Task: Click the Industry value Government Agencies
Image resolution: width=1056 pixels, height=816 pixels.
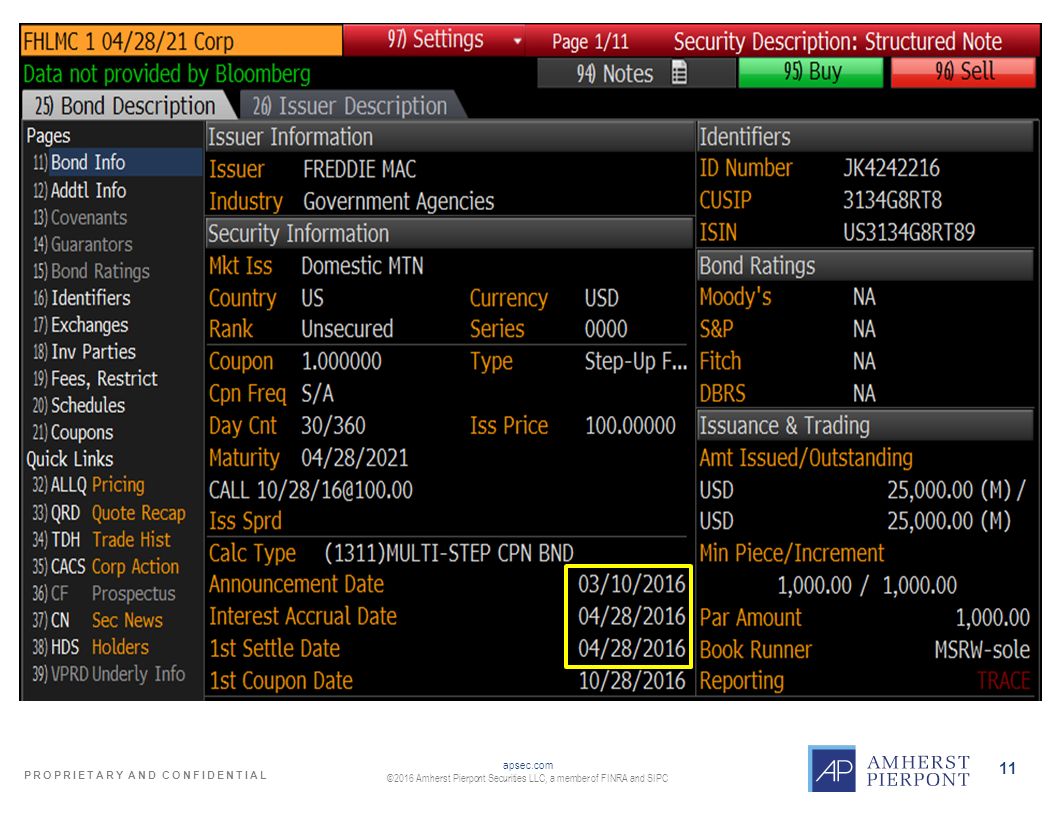Action: tap(399, 201)
